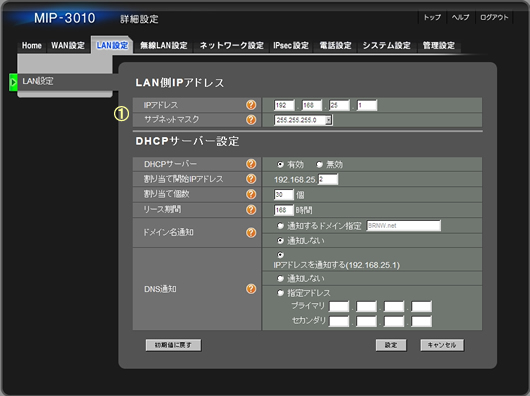This screenshot has width=530, height=396.
Task: Open subnet mask 255.255.255.0 dropdown
Action: click(303, 120)
